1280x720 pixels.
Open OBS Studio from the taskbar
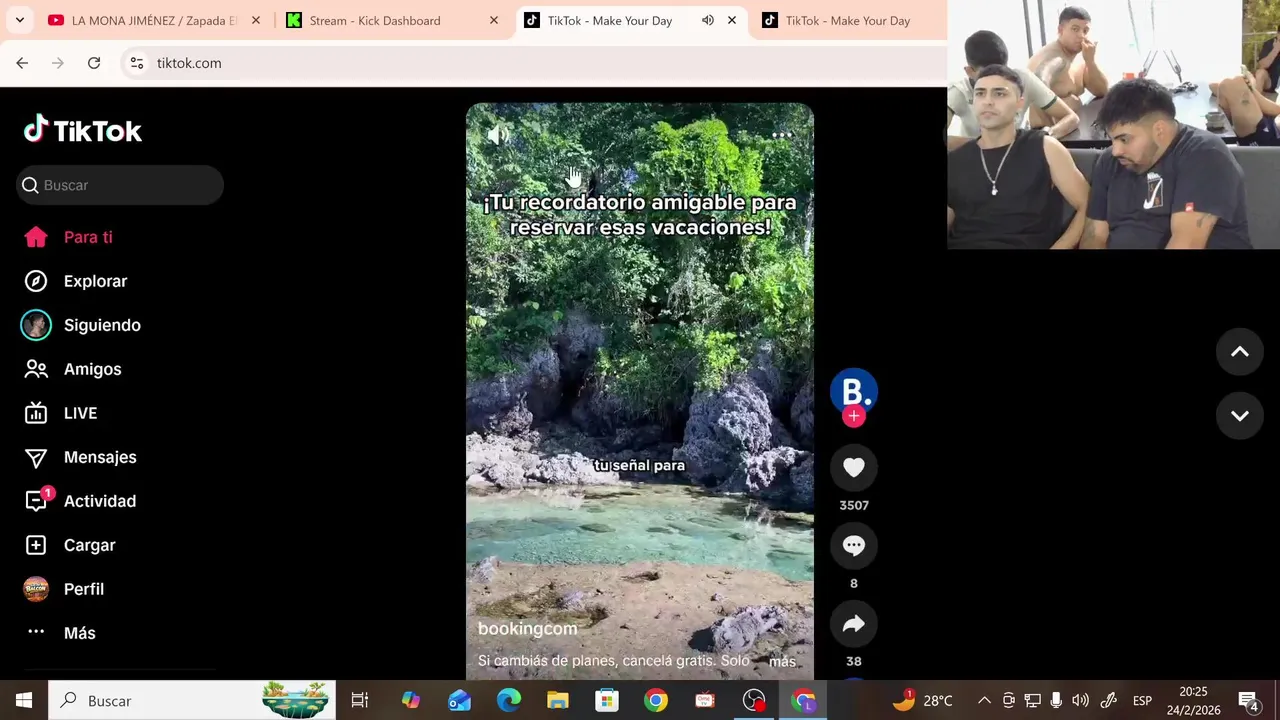(x=754, y=700)
